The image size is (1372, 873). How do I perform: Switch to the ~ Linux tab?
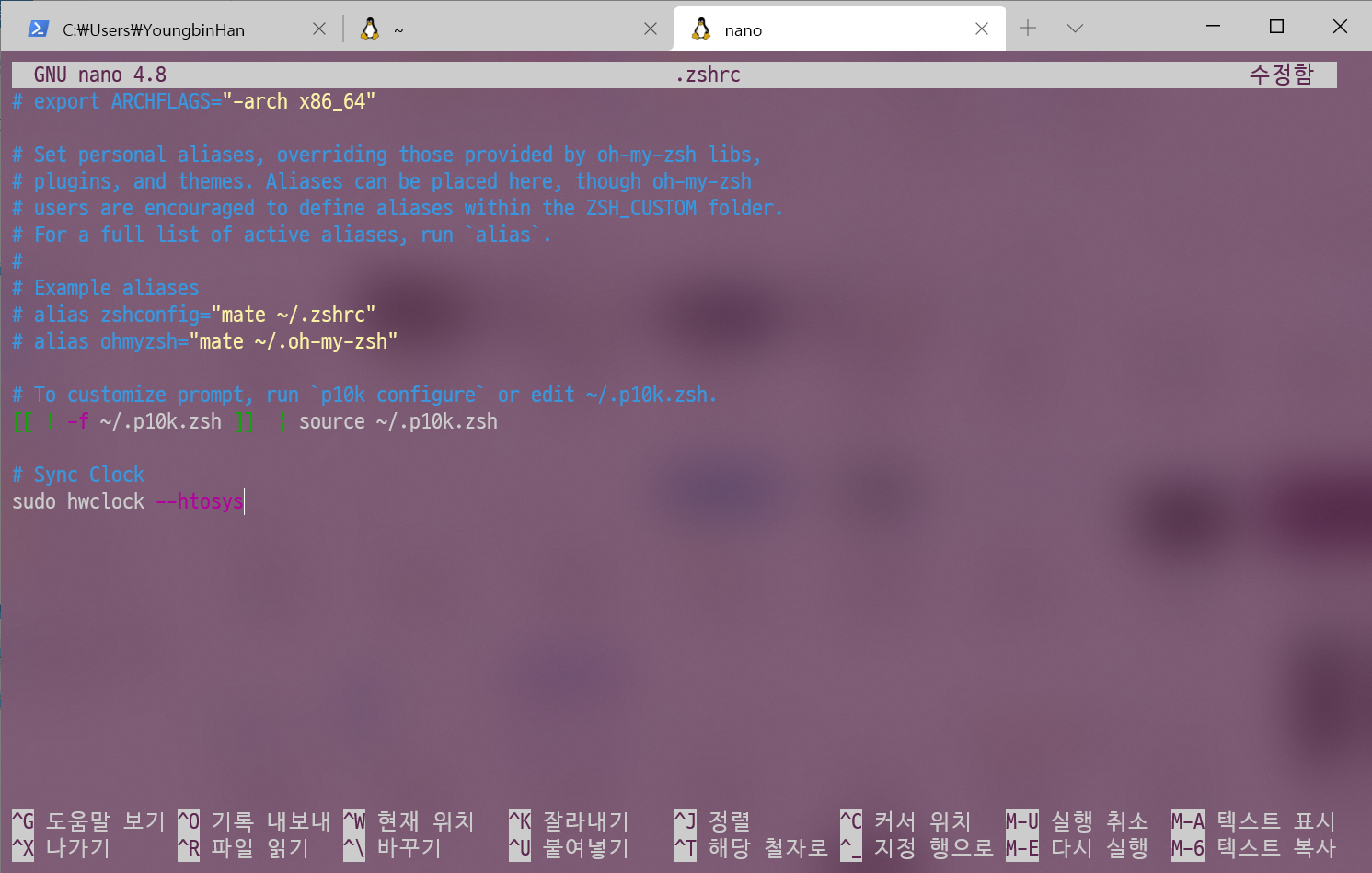497,30
